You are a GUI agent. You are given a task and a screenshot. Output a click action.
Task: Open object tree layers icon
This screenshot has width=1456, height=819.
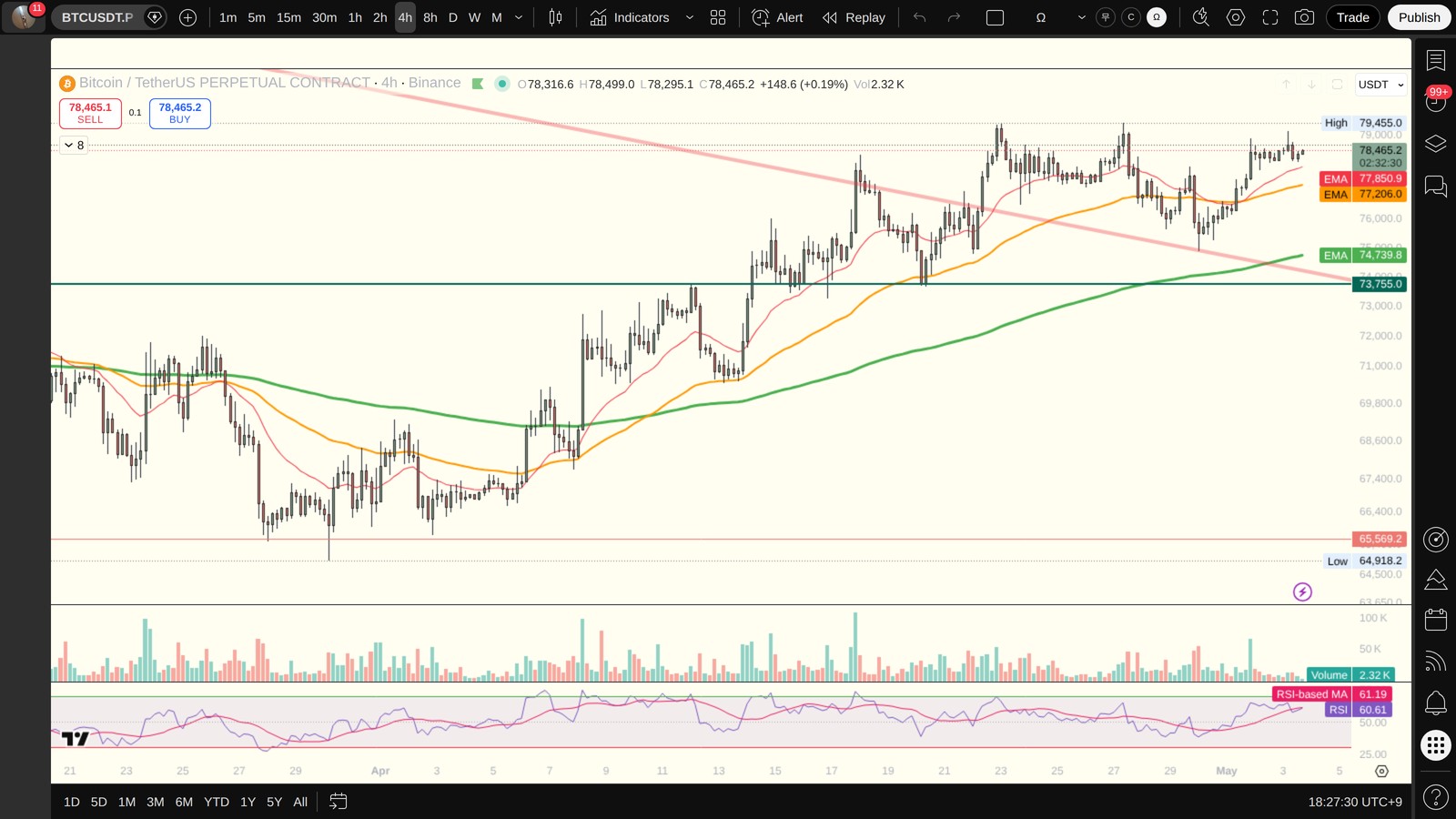click(1436, 144)
